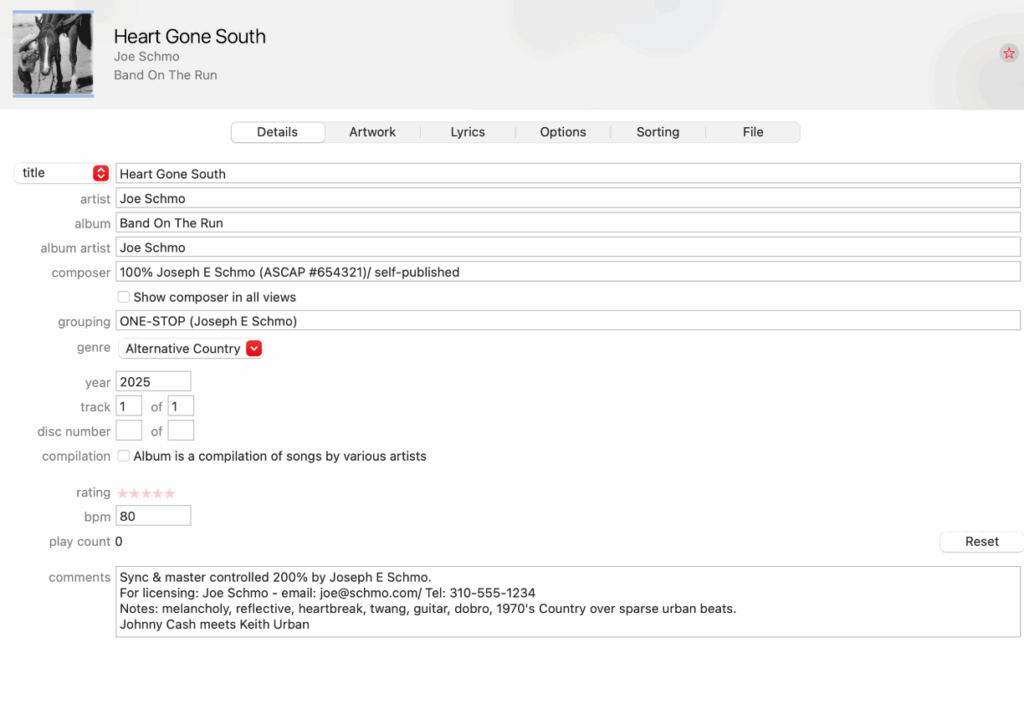
Task: Click the album artist input field
Action: 568,247
